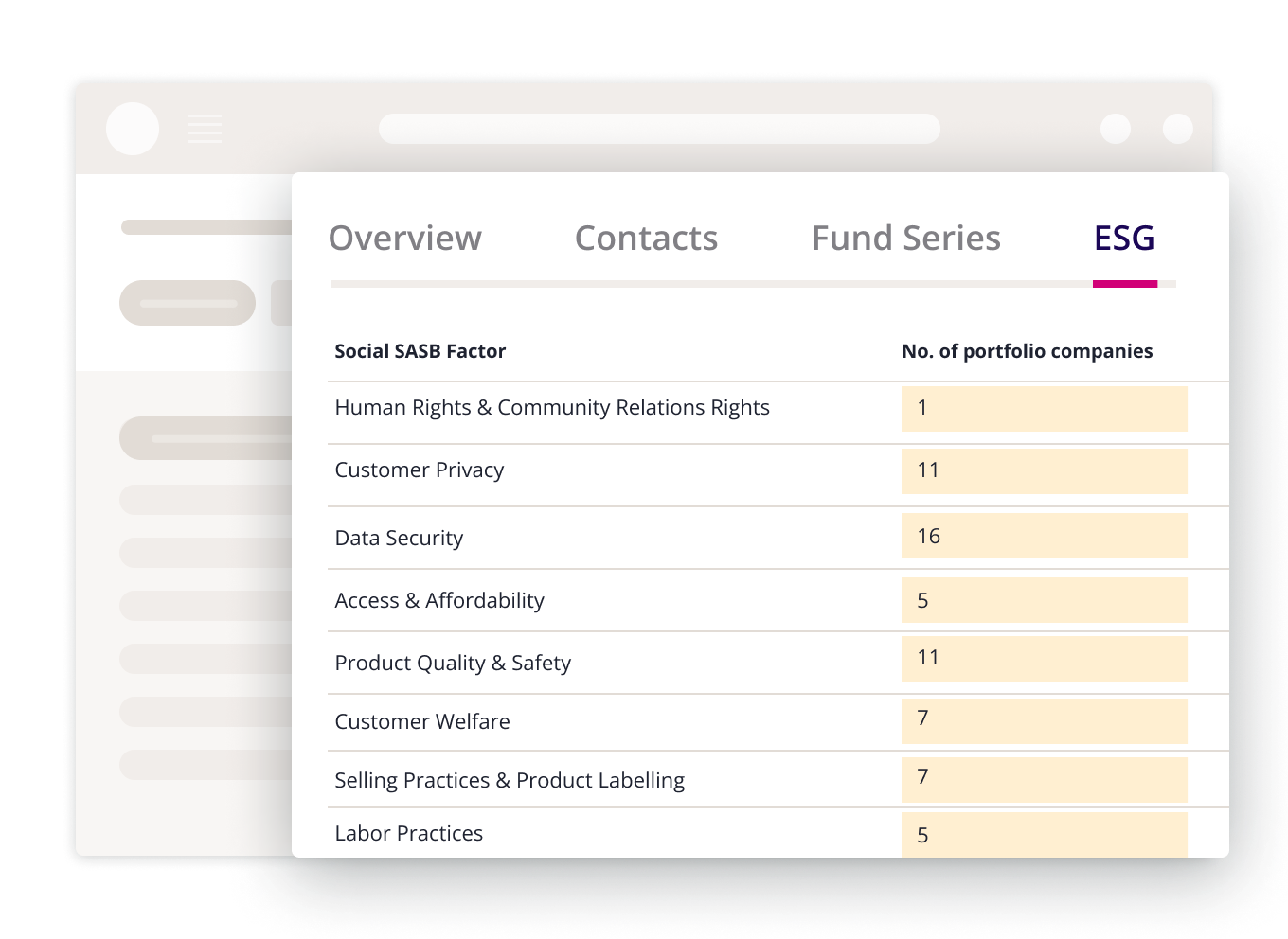Click the circular logo at top left

pyautogui.click(x=133, y=129)
